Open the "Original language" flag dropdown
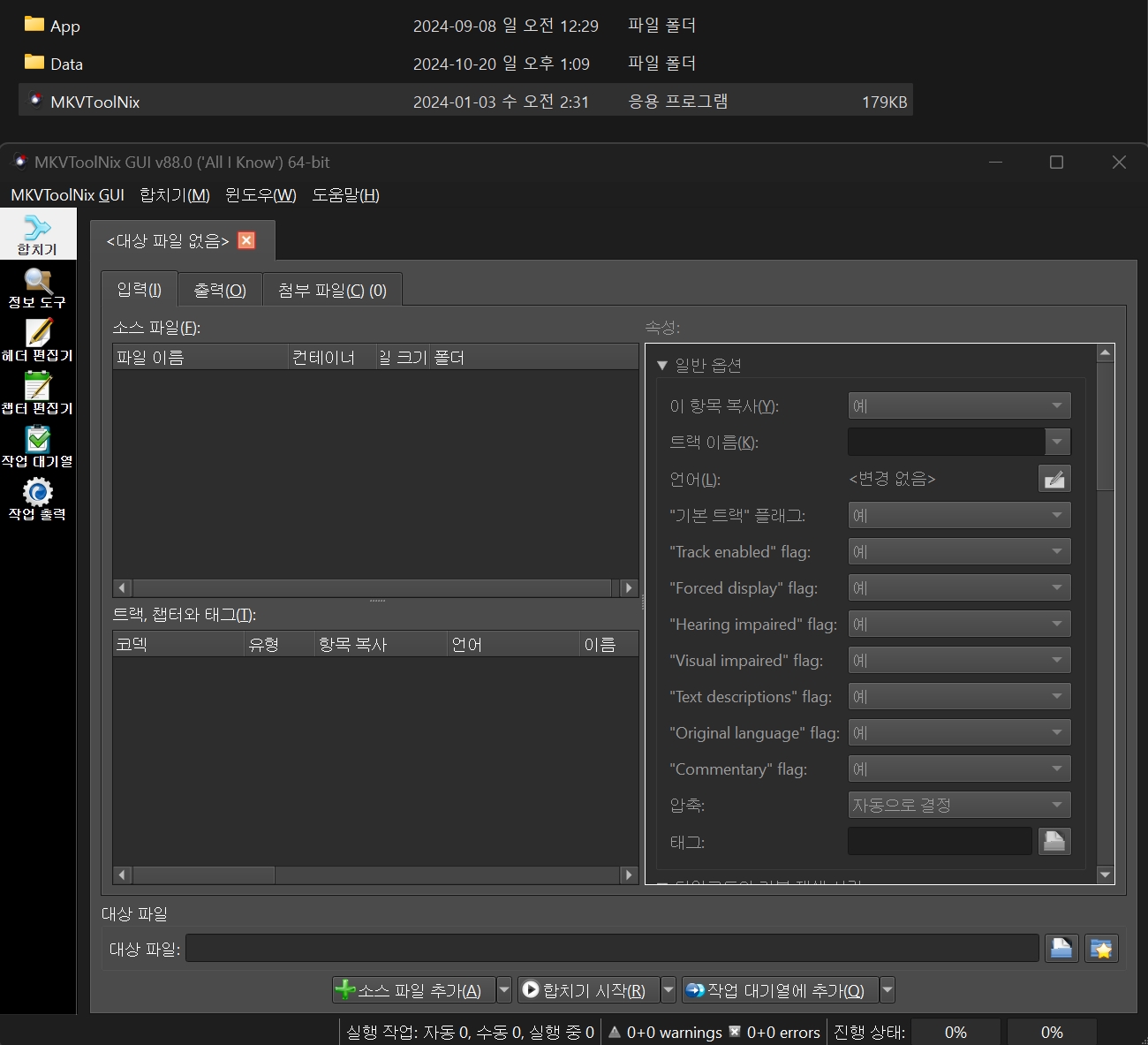Image resolution: width=1148 pixels, height=1045 pixels. [959, 732]
